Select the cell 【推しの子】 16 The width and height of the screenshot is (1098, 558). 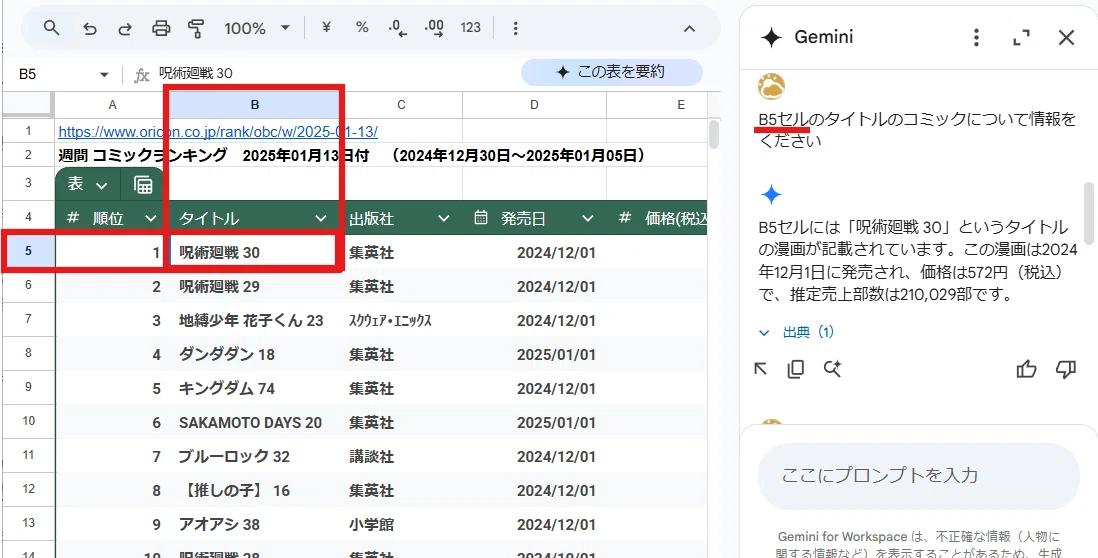click(255, 491)
